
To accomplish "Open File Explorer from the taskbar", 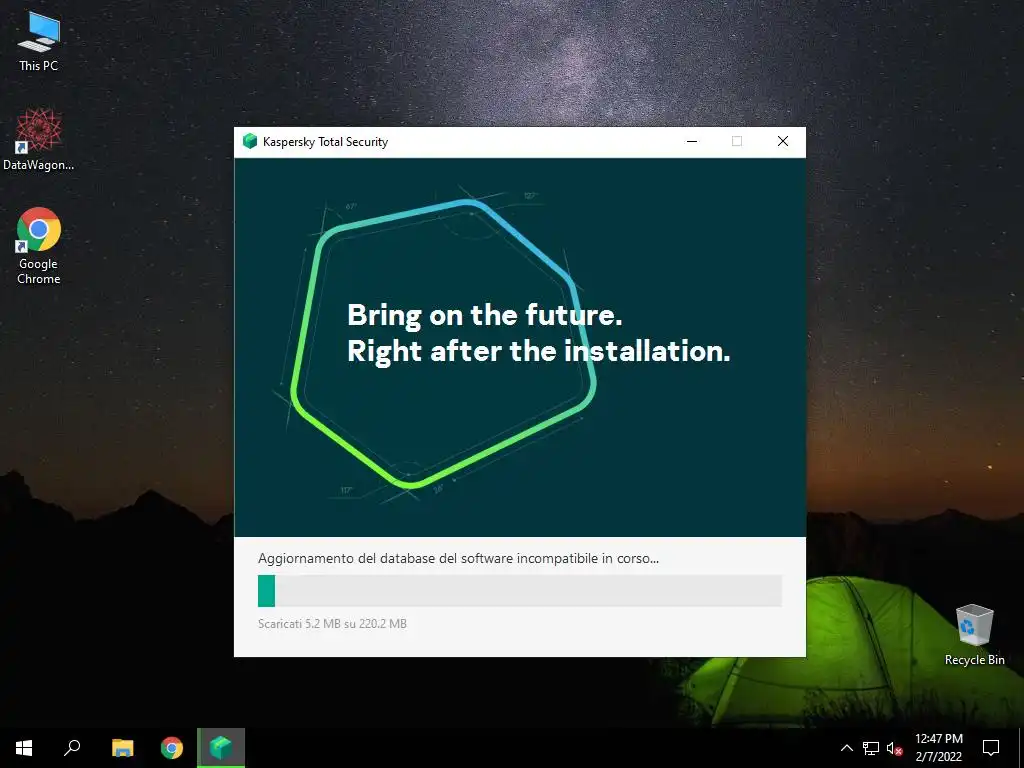I will [x=122, y=748].
